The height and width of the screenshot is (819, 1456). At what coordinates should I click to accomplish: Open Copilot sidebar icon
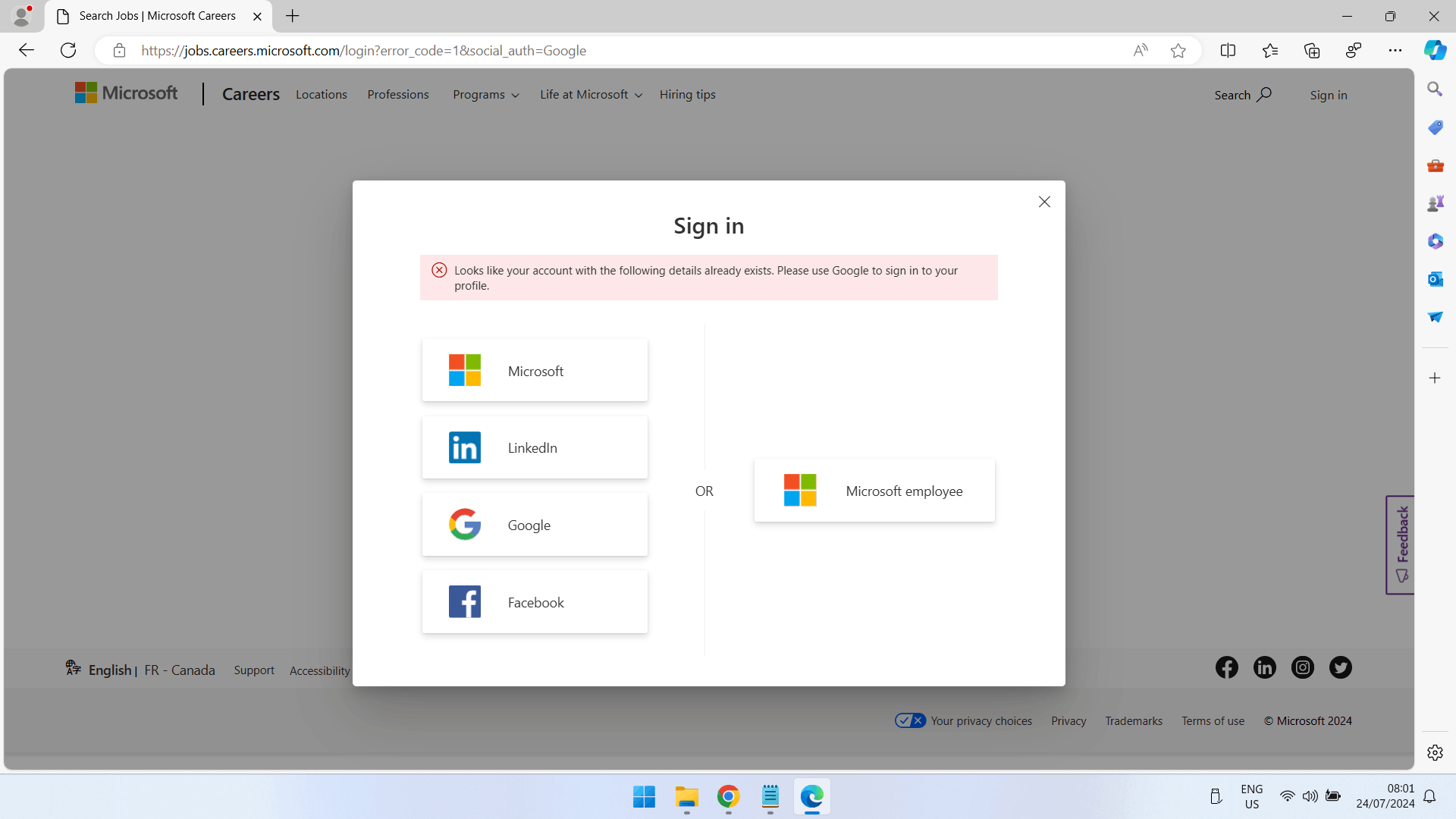tap(1435, 51)
